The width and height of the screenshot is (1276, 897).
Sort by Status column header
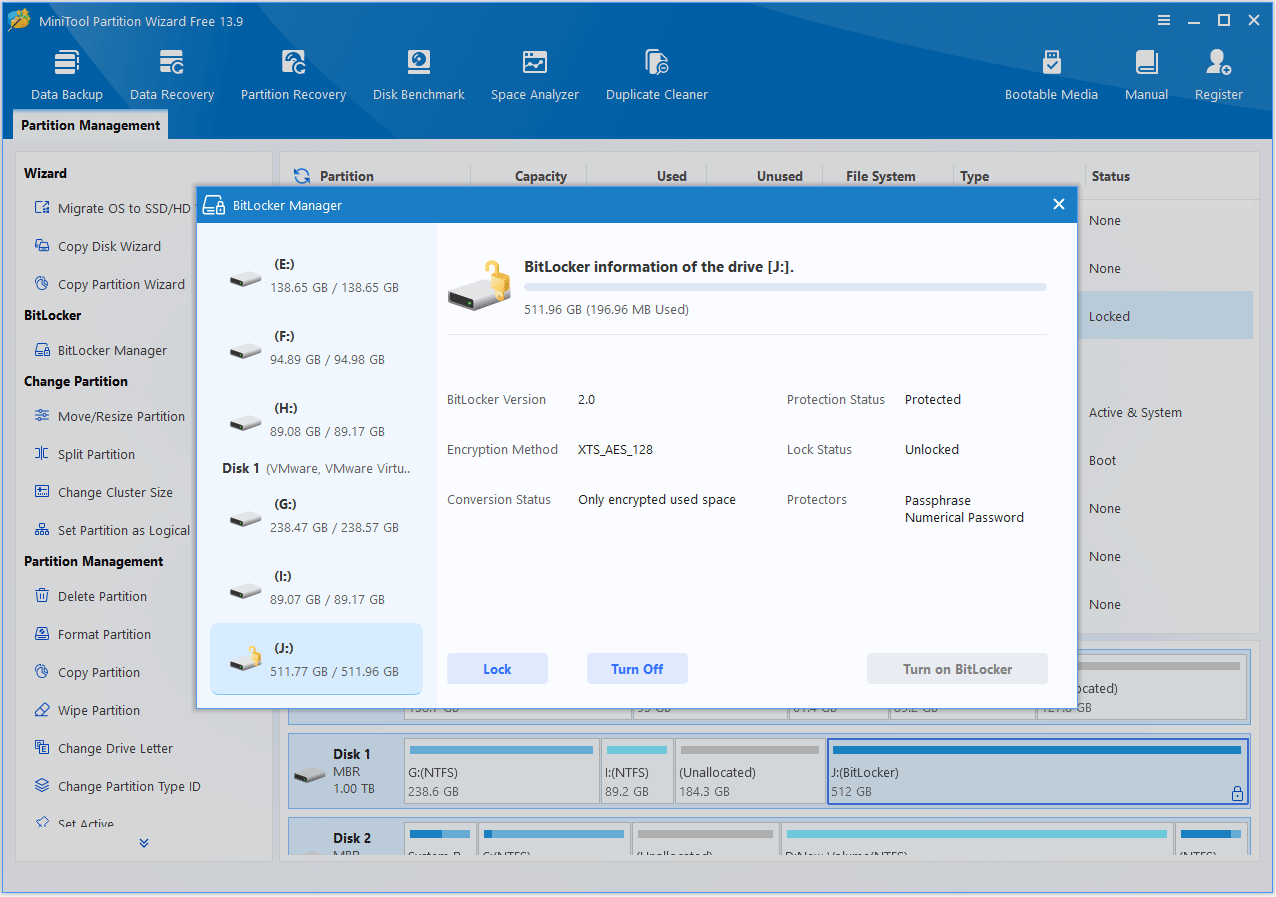1110,176
